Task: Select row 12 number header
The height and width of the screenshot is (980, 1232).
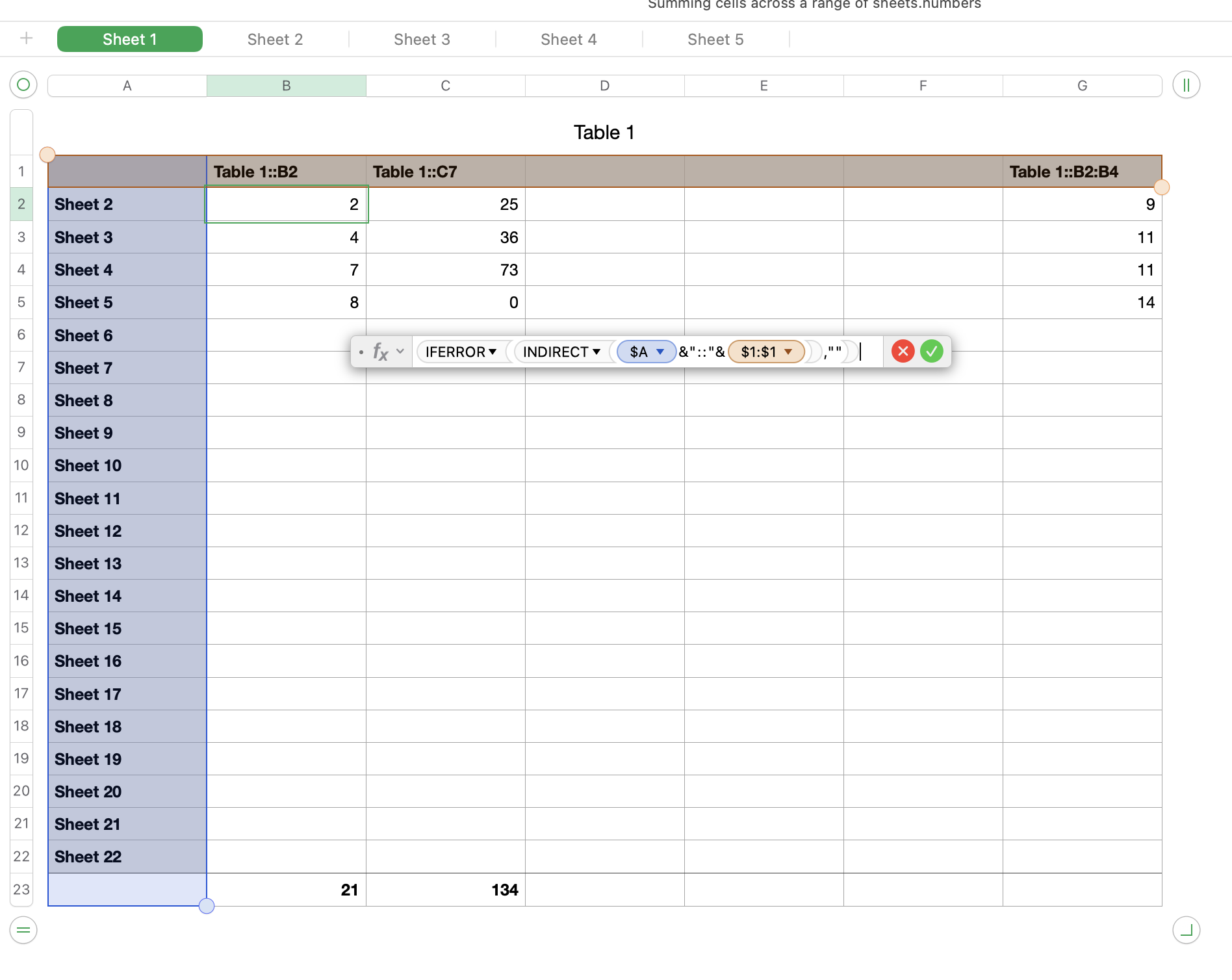Action: (21, 530)
